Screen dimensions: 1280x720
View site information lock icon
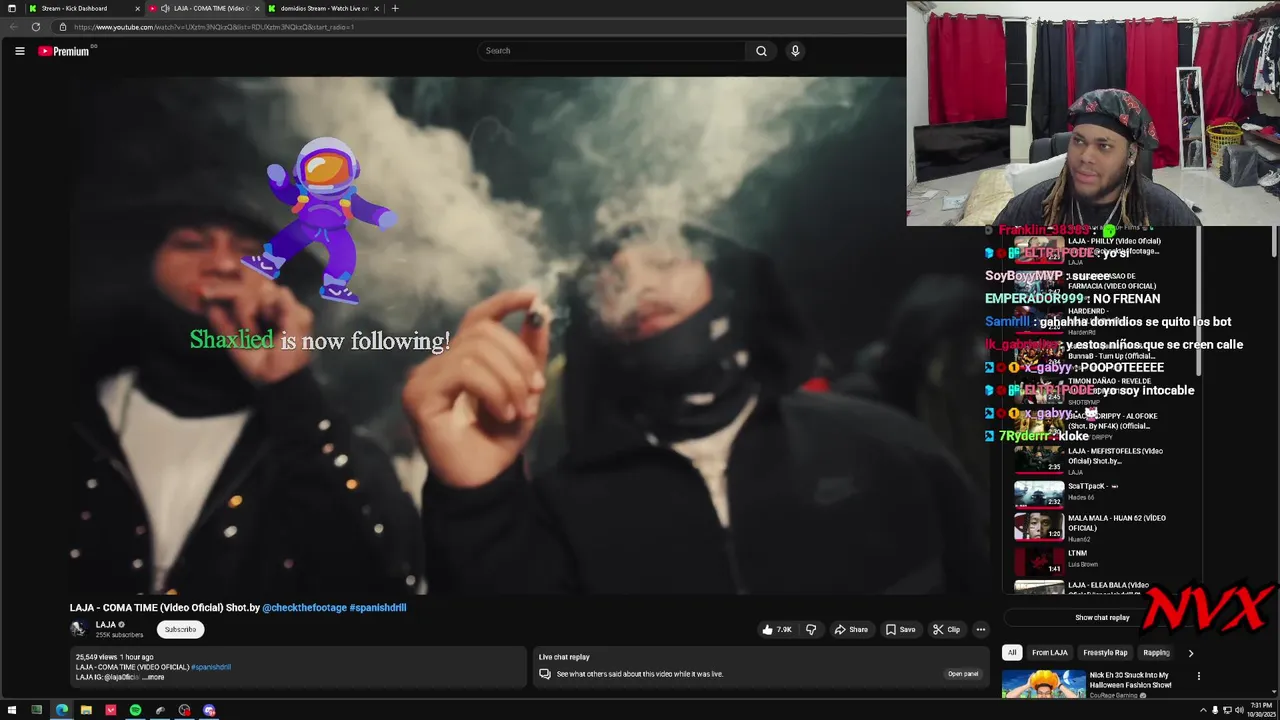tap(62, 27)
